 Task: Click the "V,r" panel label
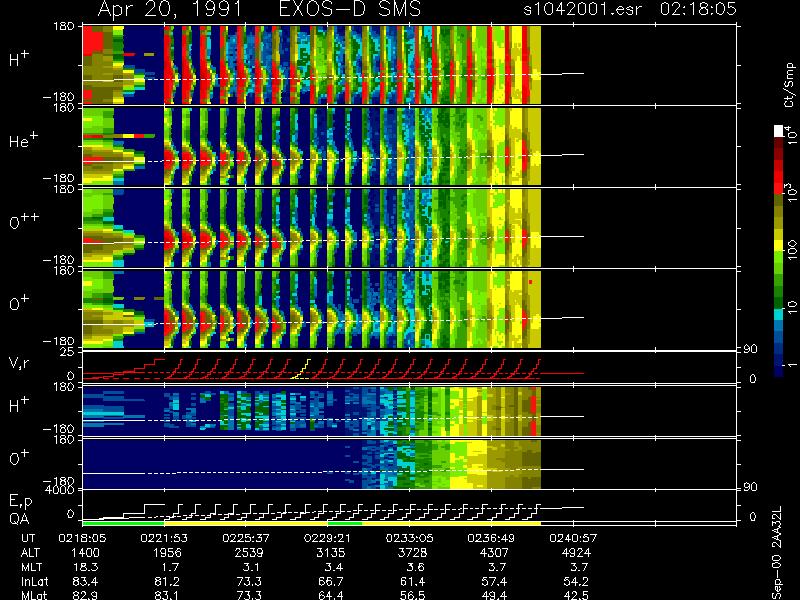point(19,363)
